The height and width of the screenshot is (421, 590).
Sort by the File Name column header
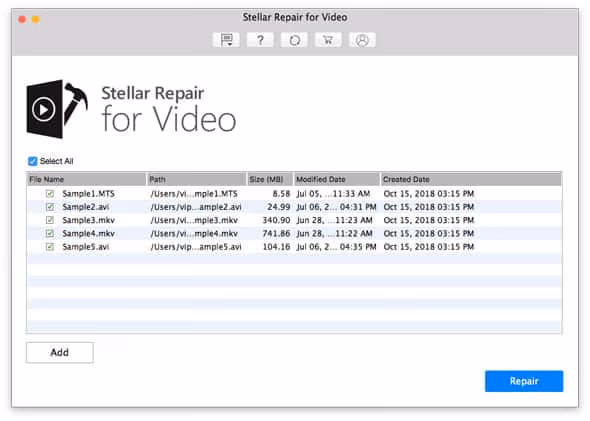click(86, 179)
